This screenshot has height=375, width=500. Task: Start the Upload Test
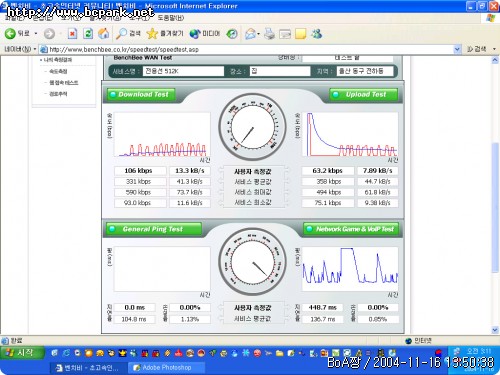click(364, 94)
